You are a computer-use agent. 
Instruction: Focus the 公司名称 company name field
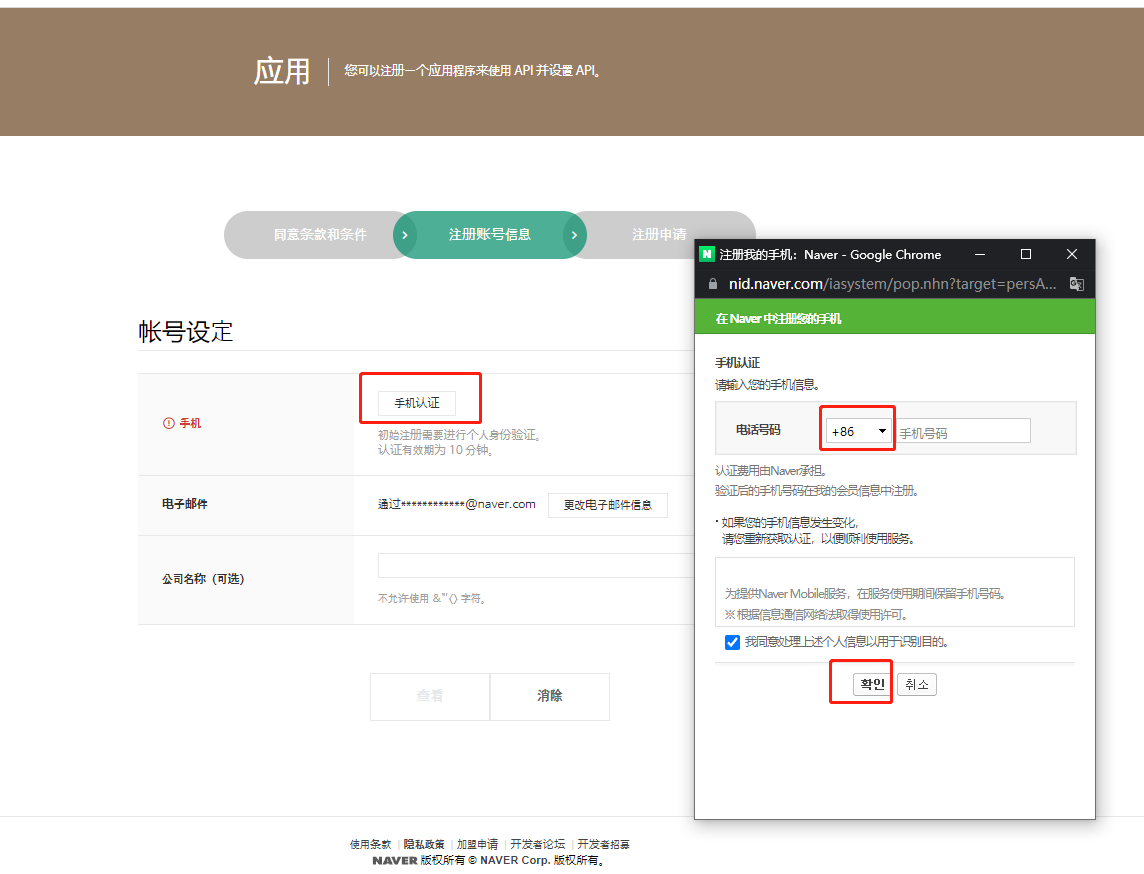[536, 565]
